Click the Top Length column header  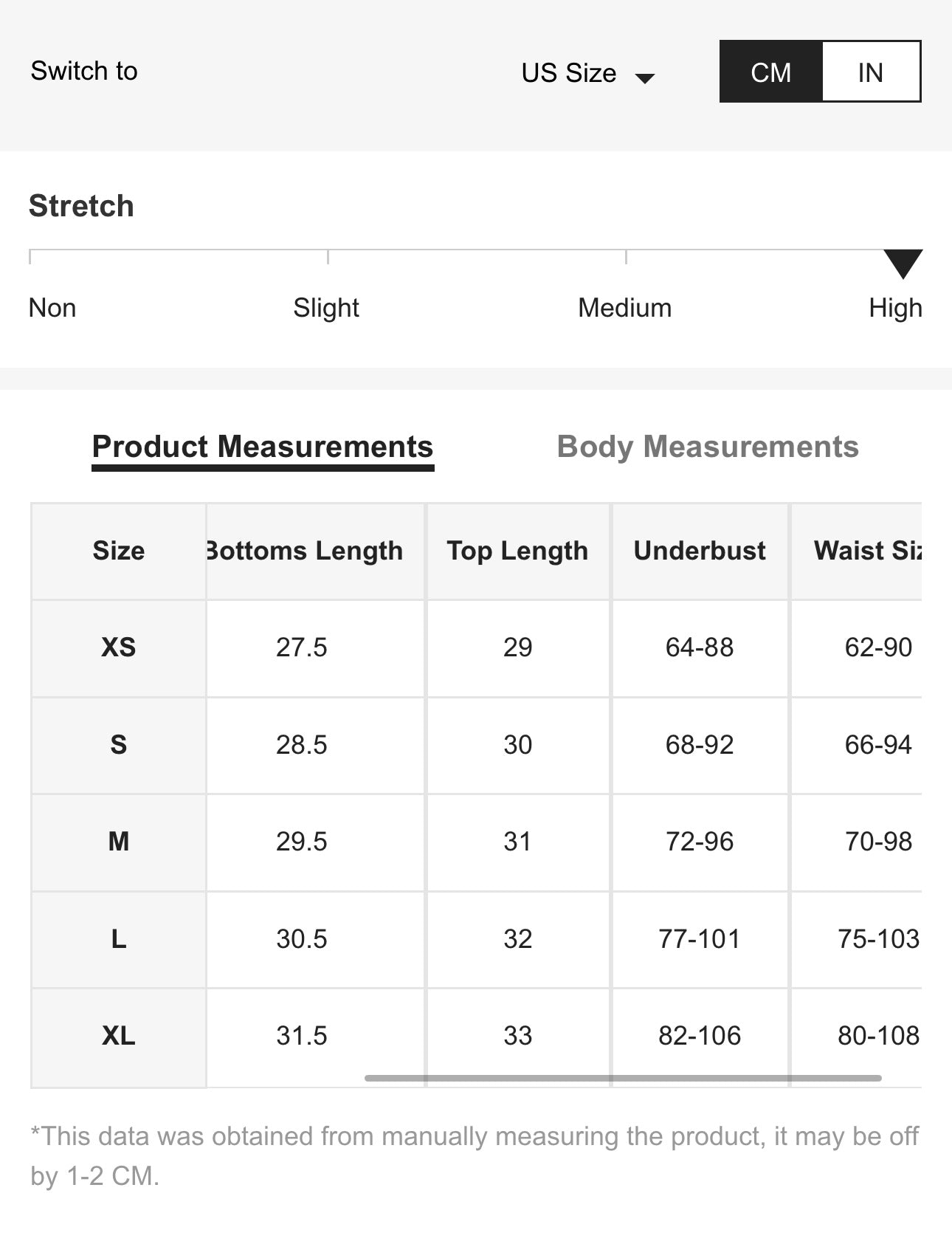(517, 551)
